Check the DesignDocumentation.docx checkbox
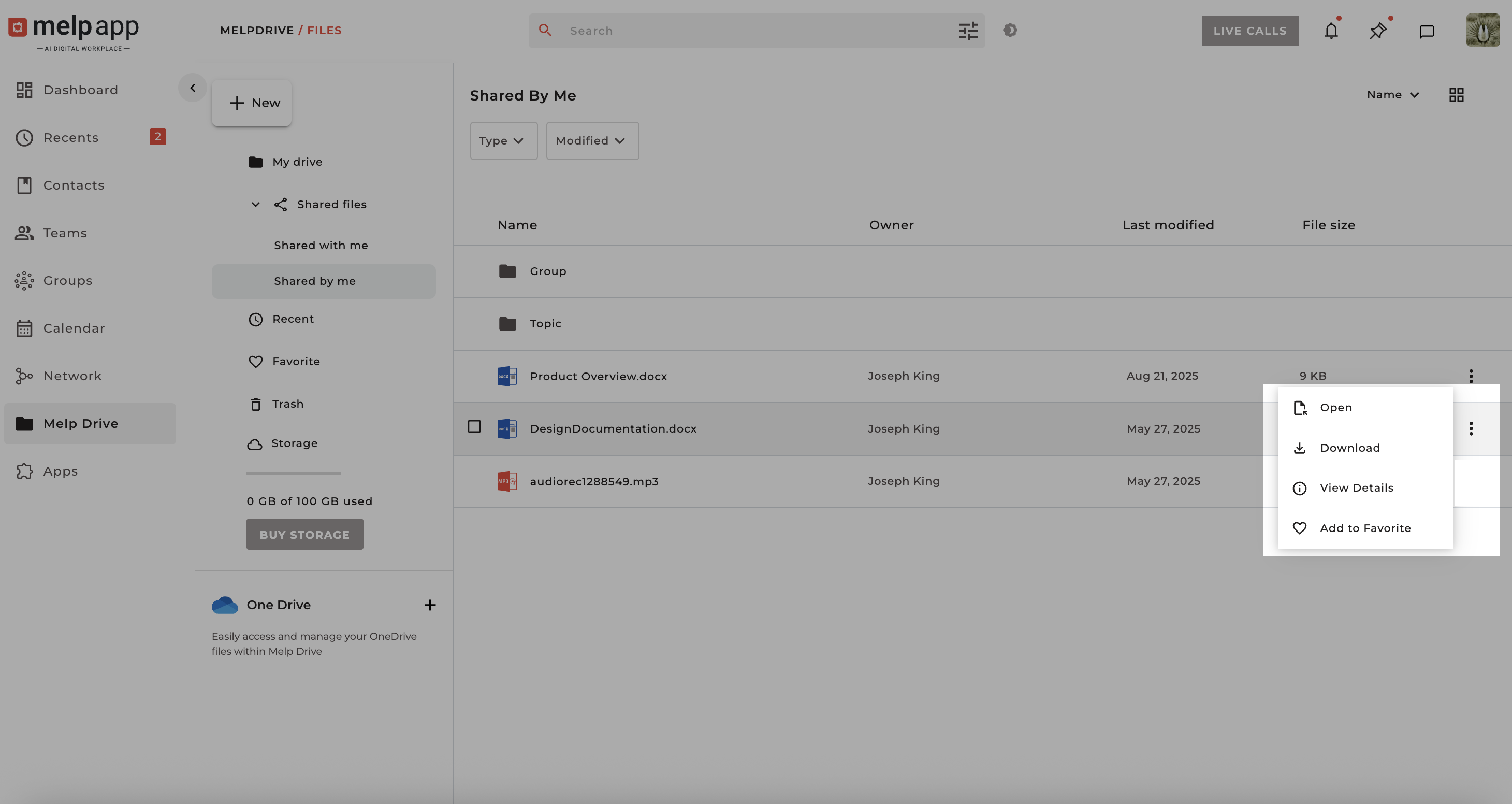The width and height of the screenshot is (1512, 804). [x=474, y=426]
